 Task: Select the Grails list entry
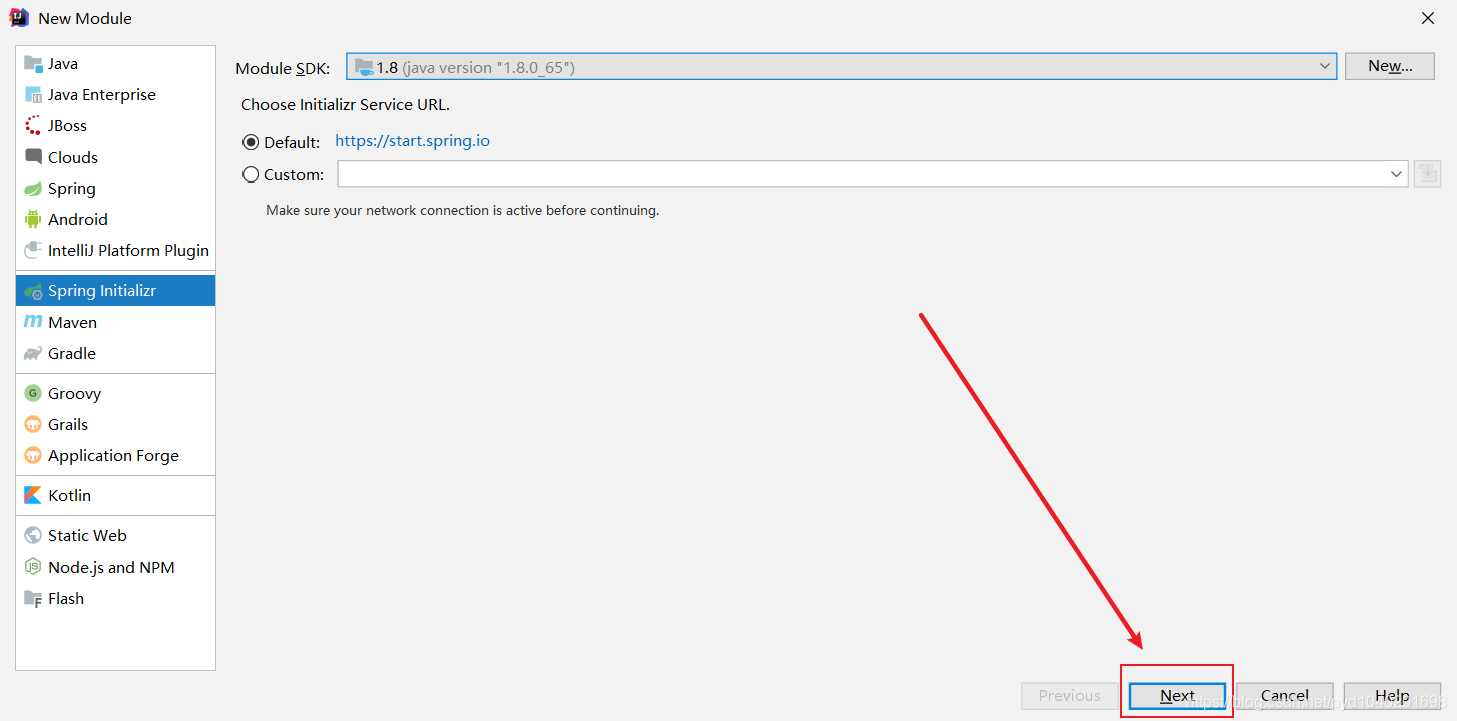pyautogui.click(x=116, y=425)
